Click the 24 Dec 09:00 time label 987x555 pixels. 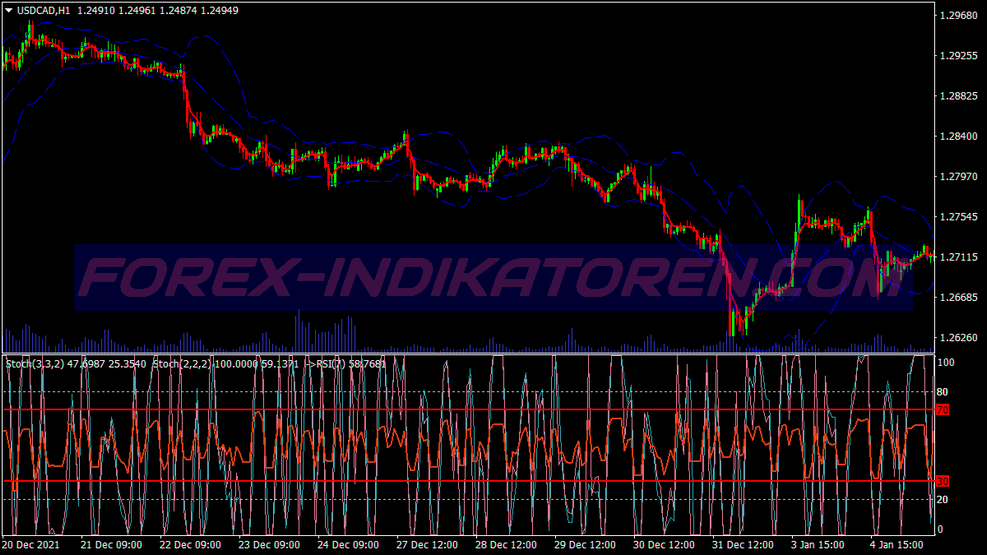[348, 545]
